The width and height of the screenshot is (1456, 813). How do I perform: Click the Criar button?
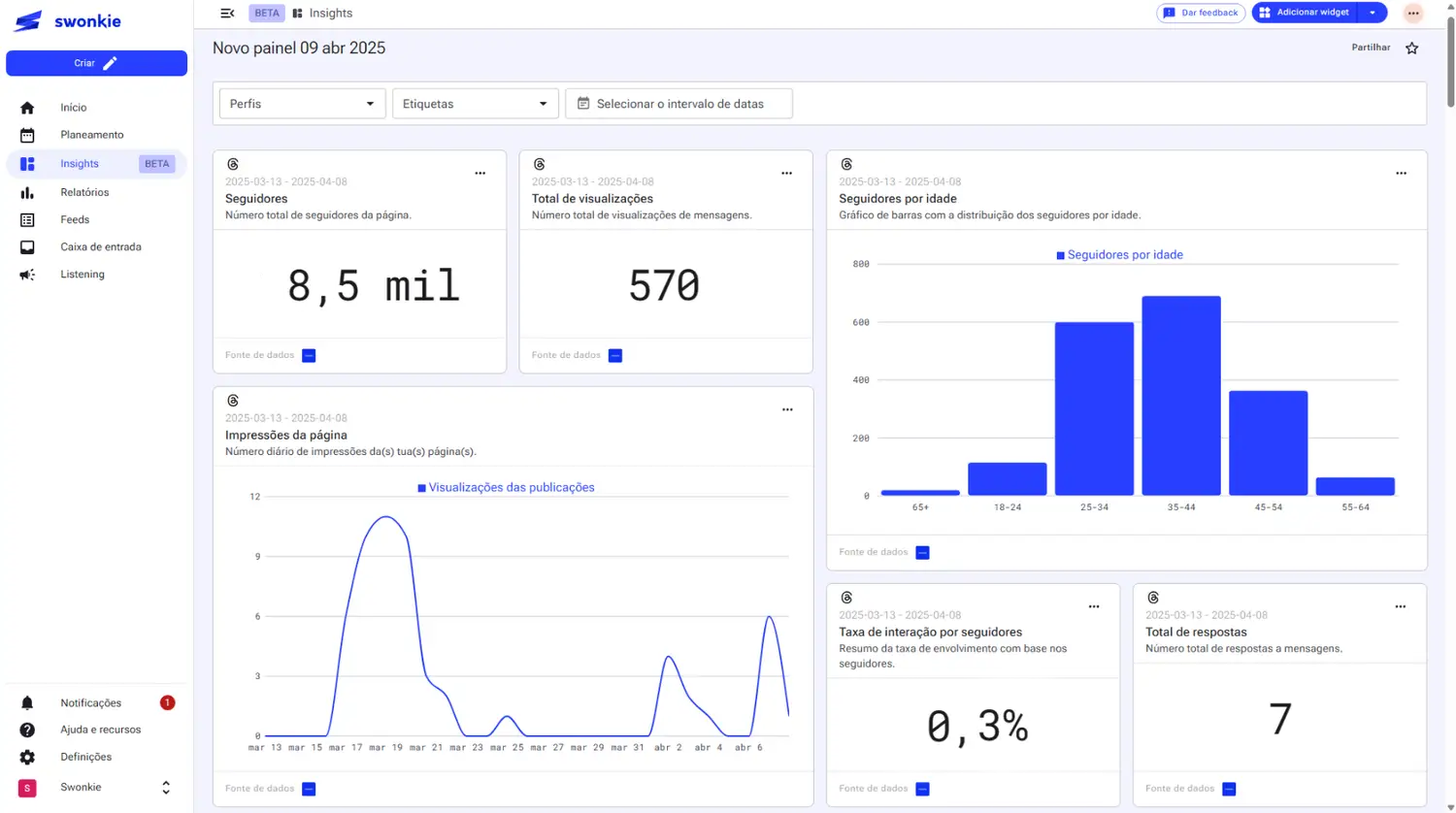point(96,63)
